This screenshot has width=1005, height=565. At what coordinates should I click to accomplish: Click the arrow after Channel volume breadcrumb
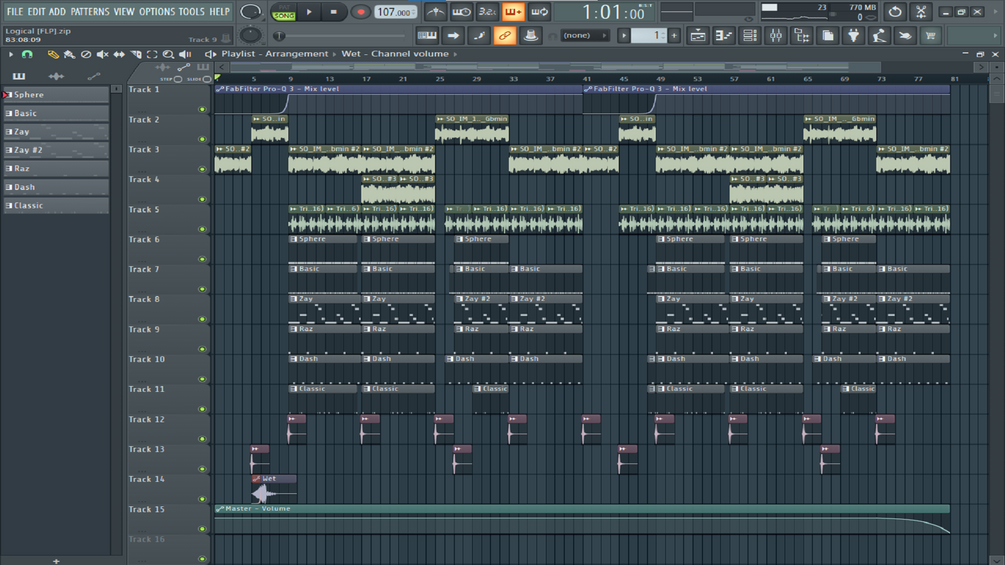(456, 54)
